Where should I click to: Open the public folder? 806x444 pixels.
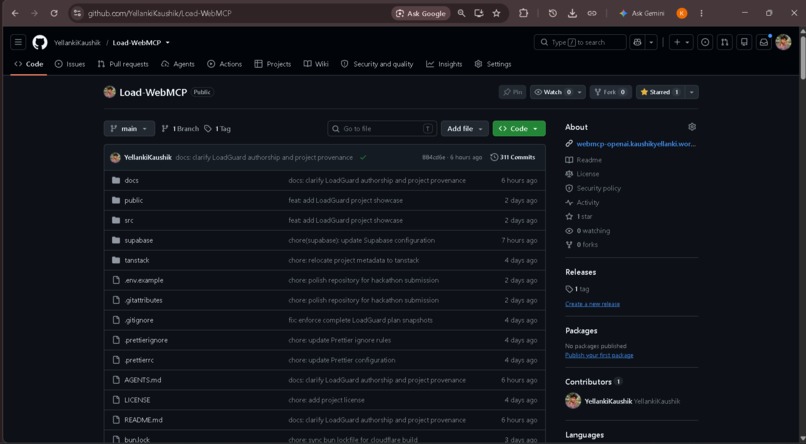pyautogui.click(x=134, y=200)
